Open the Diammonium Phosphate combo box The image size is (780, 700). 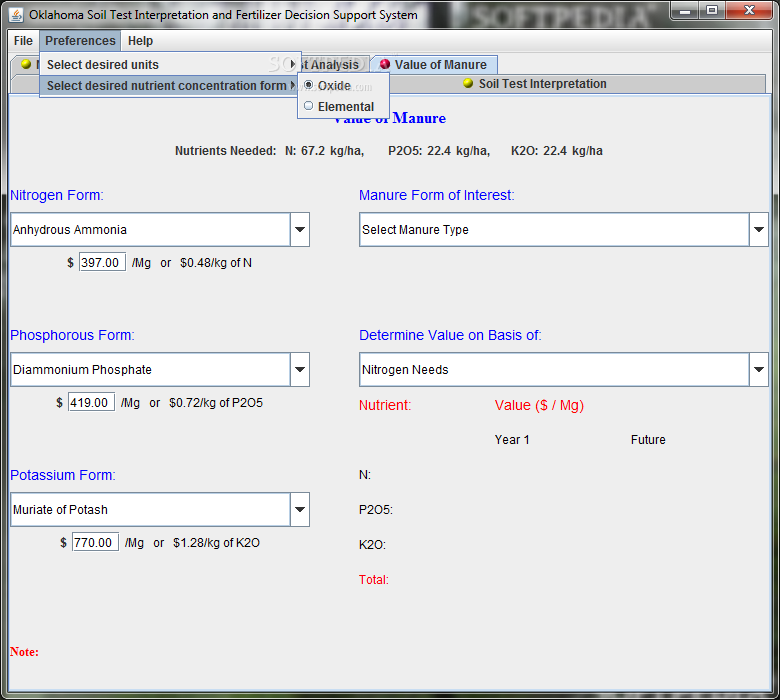pyautogui.click(x=160, y=369)
